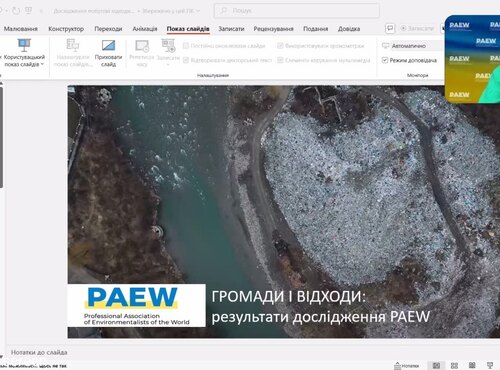
Task: Click the comments speech bubble icon
Action: [390, 28]
